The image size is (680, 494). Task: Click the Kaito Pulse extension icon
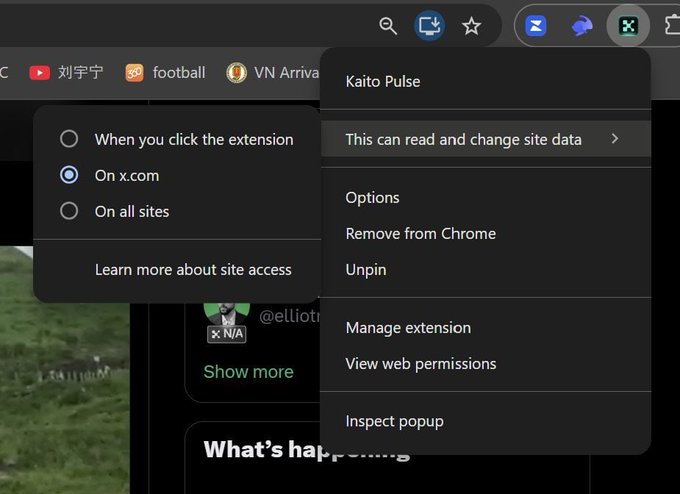coord(628,26)
